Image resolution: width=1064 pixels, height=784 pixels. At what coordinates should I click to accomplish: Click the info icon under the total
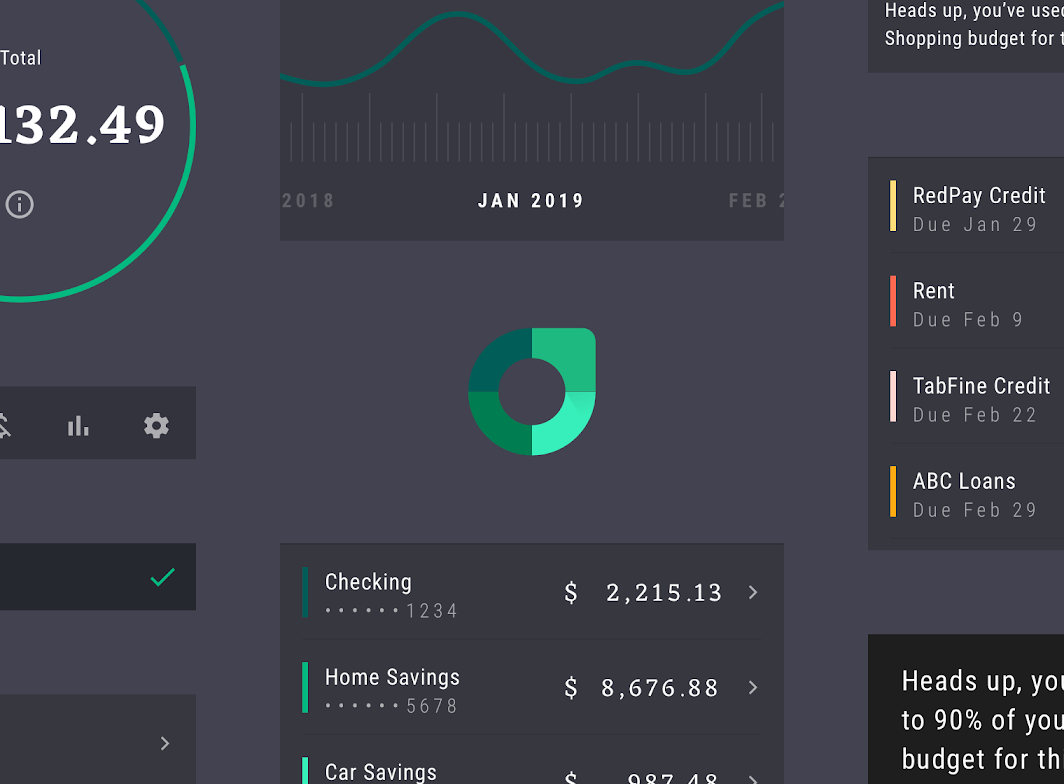coord(20,204)
